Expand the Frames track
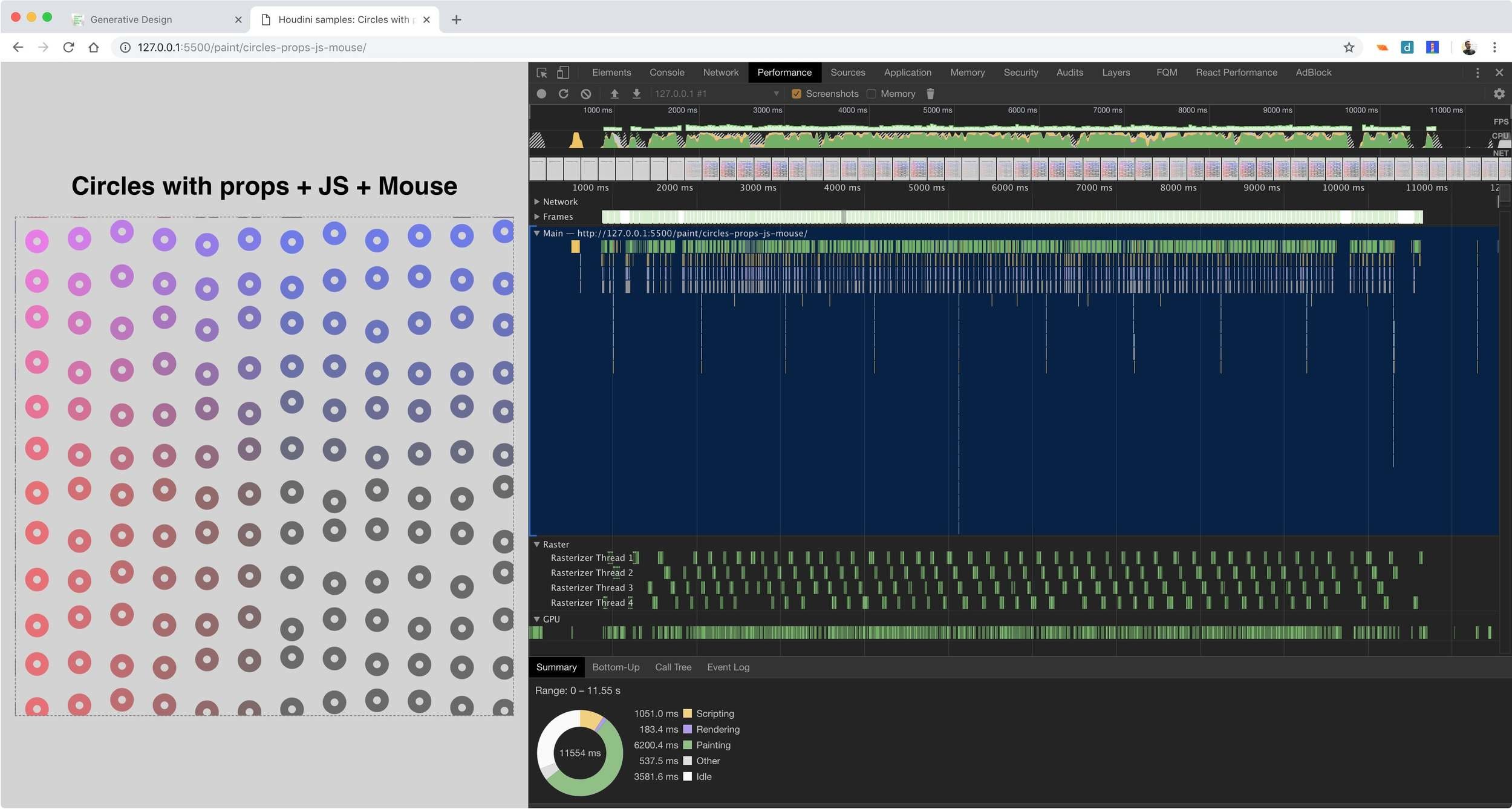 (x=537, y=217)
